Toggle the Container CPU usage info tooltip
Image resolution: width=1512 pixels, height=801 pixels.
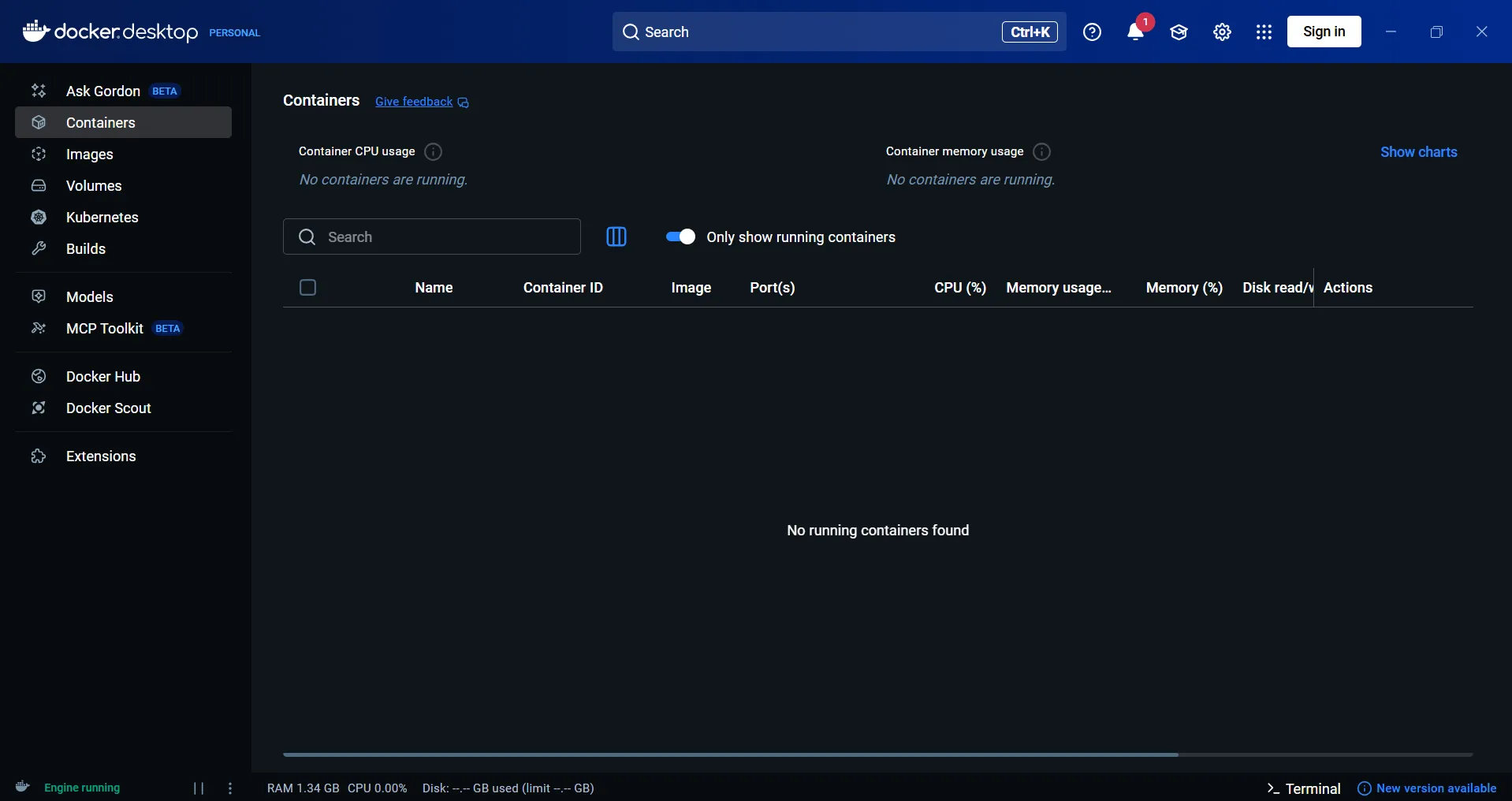click(433, 151)
